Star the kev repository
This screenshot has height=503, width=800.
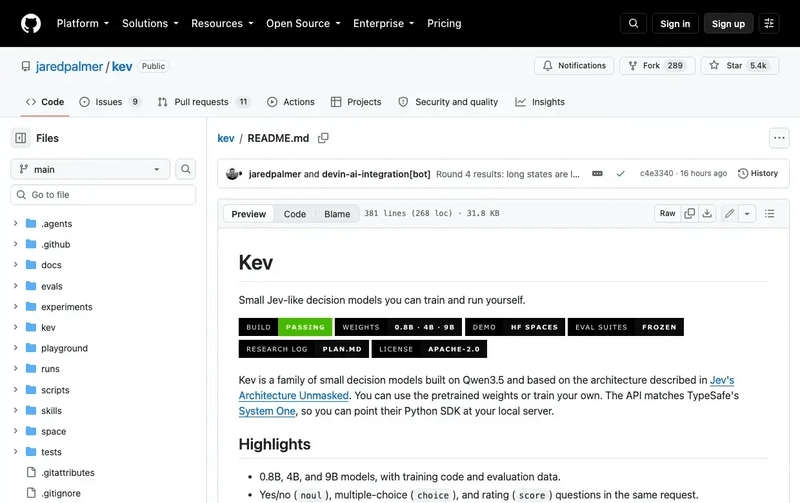(x=740, y=65)
